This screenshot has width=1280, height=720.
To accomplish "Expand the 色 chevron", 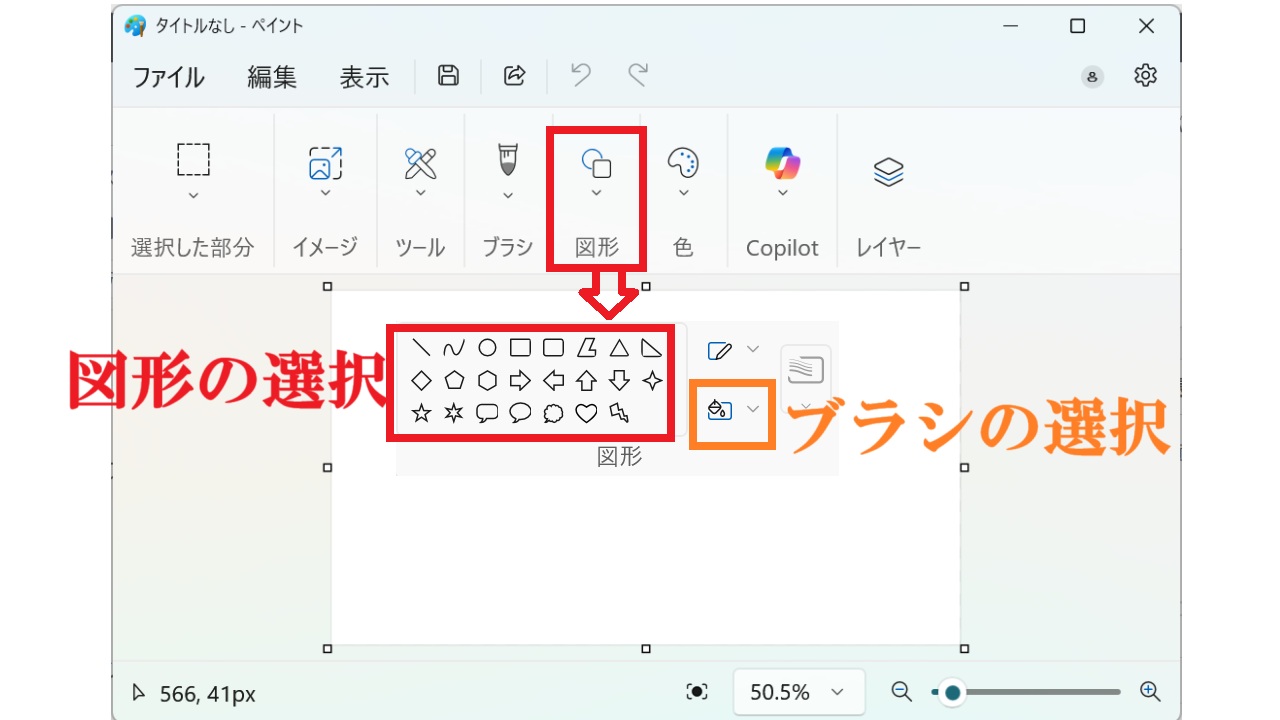I will [x=683, y=193].
